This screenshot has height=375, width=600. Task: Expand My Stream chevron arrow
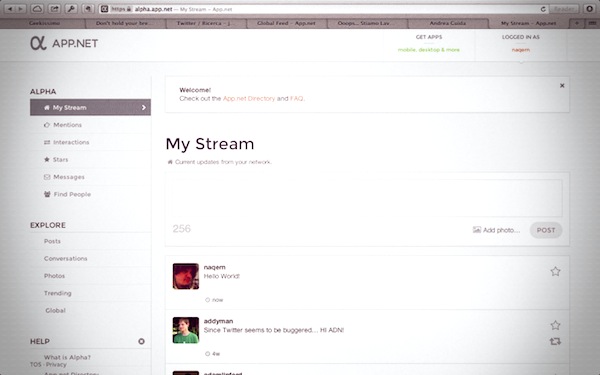(x=144, y=108)
